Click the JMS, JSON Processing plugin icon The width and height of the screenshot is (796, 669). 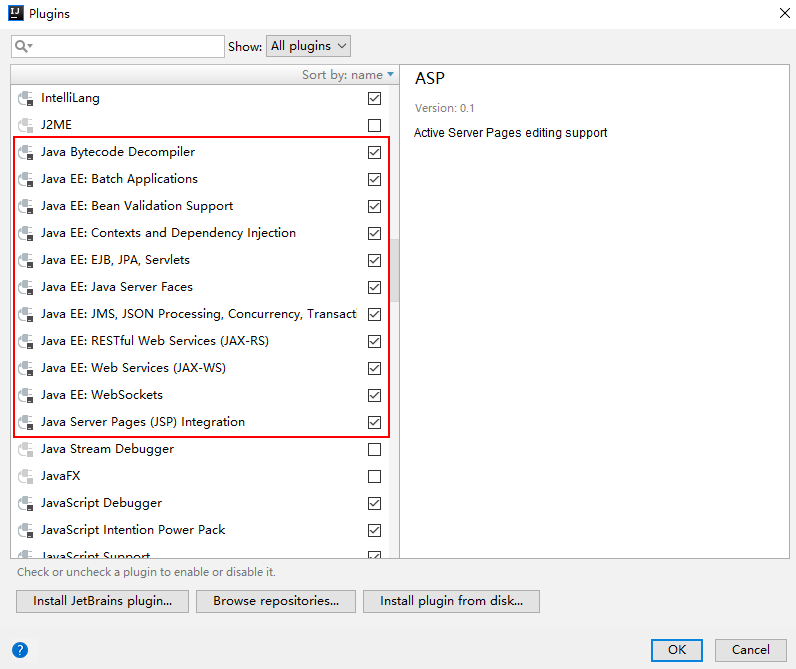tap(25, 314)
